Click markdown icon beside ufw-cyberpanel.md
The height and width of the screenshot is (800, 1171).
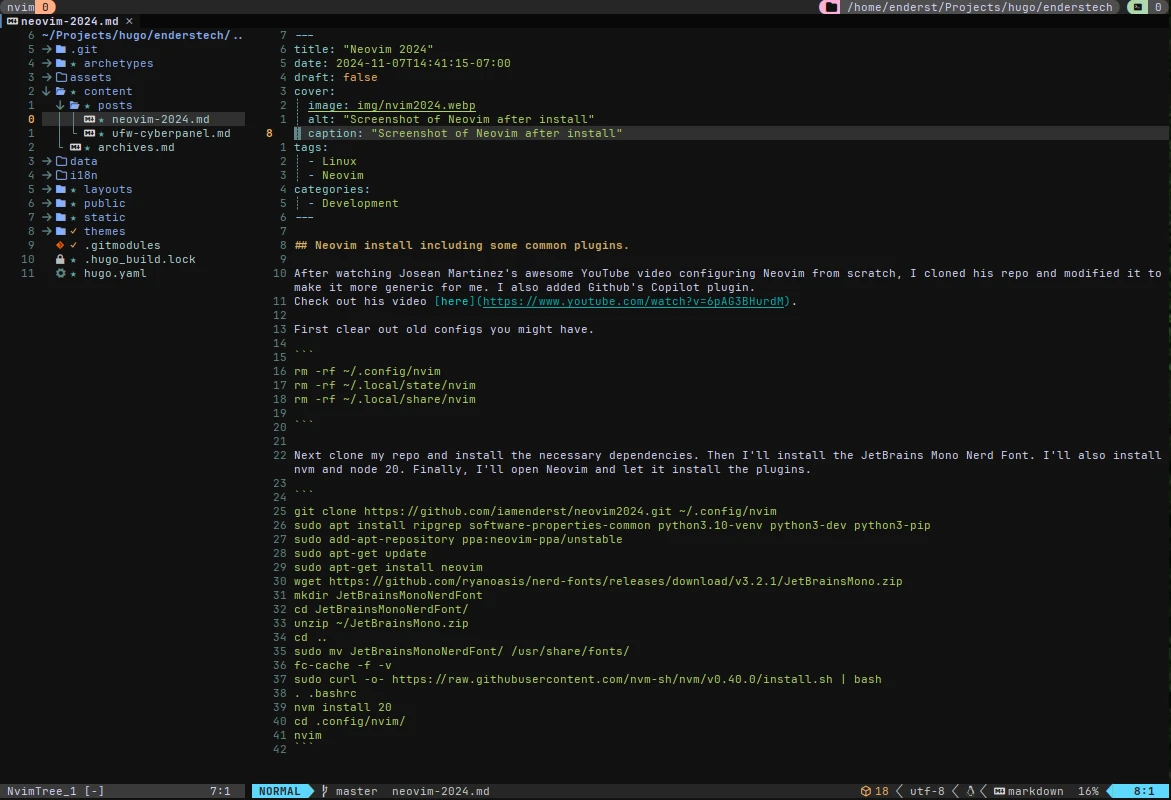coord(89,134)
